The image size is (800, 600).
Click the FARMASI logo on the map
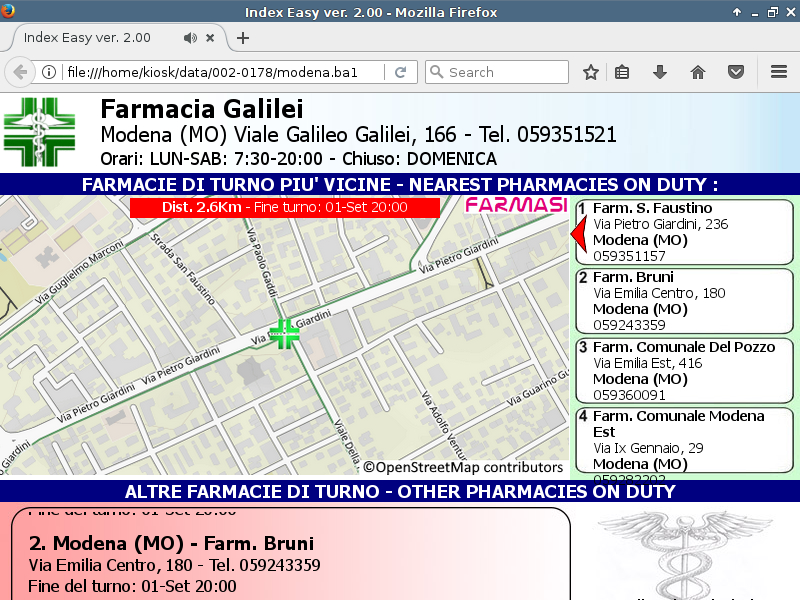pos(516,206)
